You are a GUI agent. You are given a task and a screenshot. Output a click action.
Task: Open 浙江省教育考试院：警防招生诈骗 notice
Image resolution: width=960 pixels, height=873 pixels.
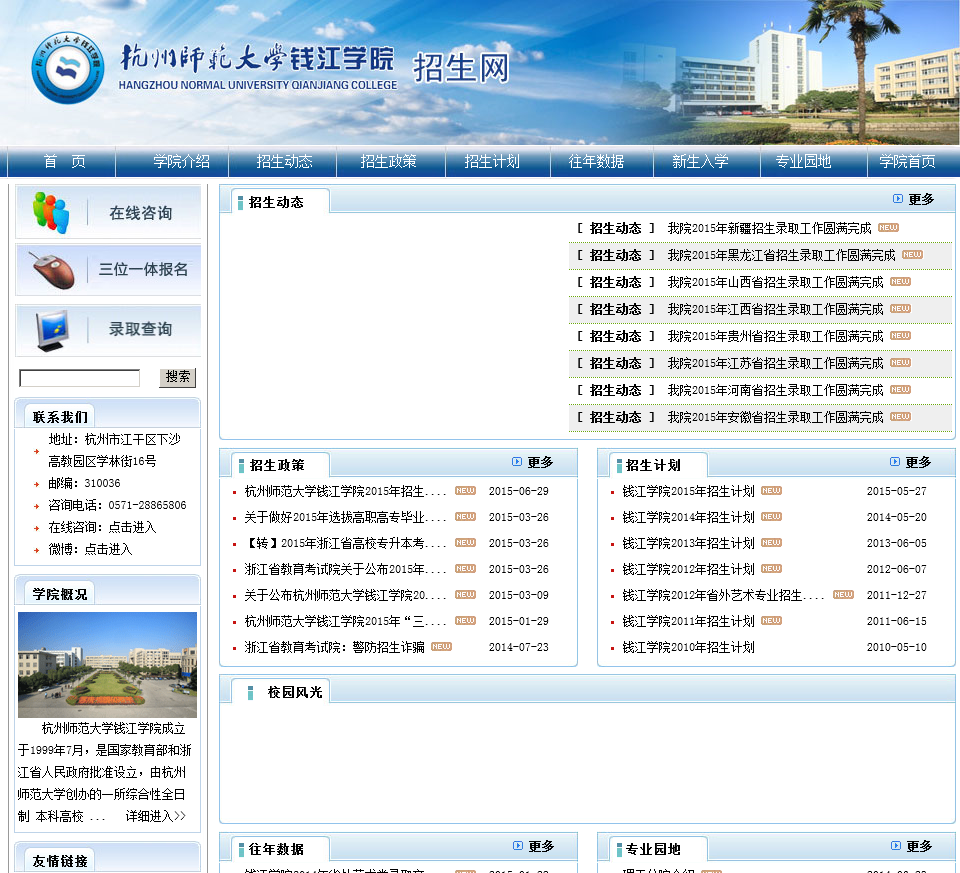pos(334,647)
